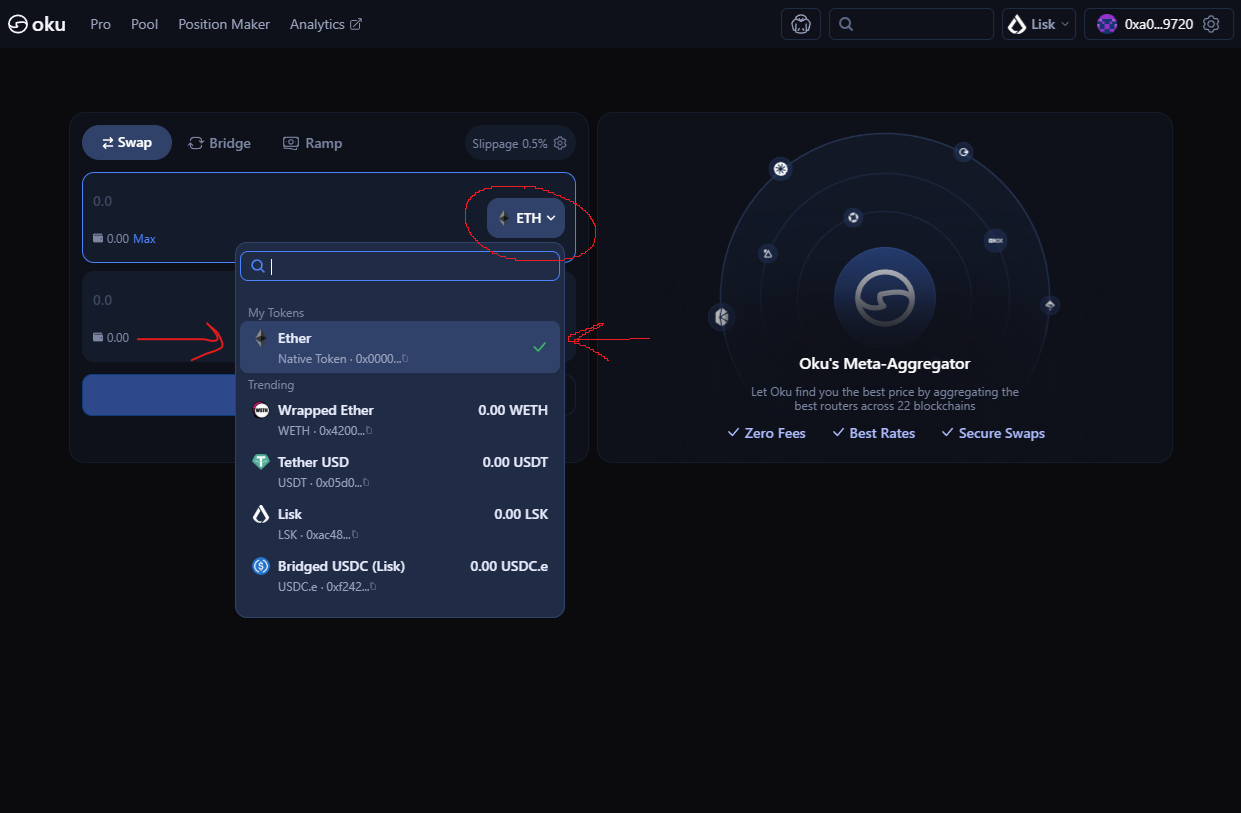Image resolution: width=1241 pixels, height=813 pixels.
Task: Click the 0.00 LSK balance text
Action: (521, 514)
